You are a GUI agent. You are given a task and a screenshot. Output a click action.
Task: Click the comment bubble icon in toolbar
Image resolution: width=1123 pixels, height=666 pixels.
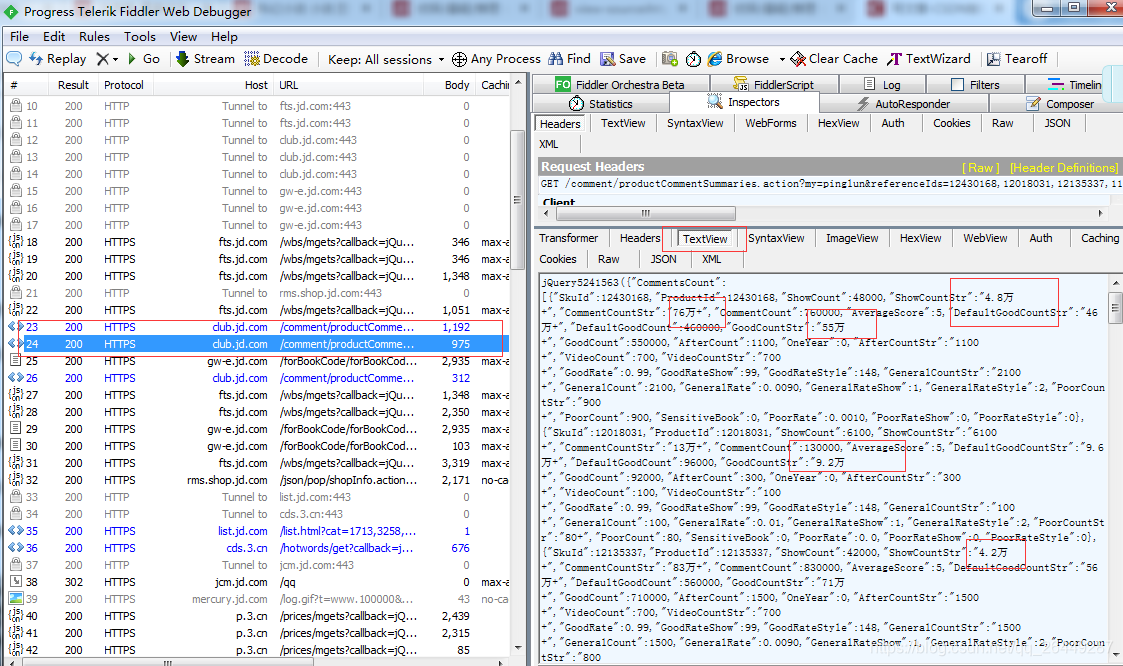(14, 59)
